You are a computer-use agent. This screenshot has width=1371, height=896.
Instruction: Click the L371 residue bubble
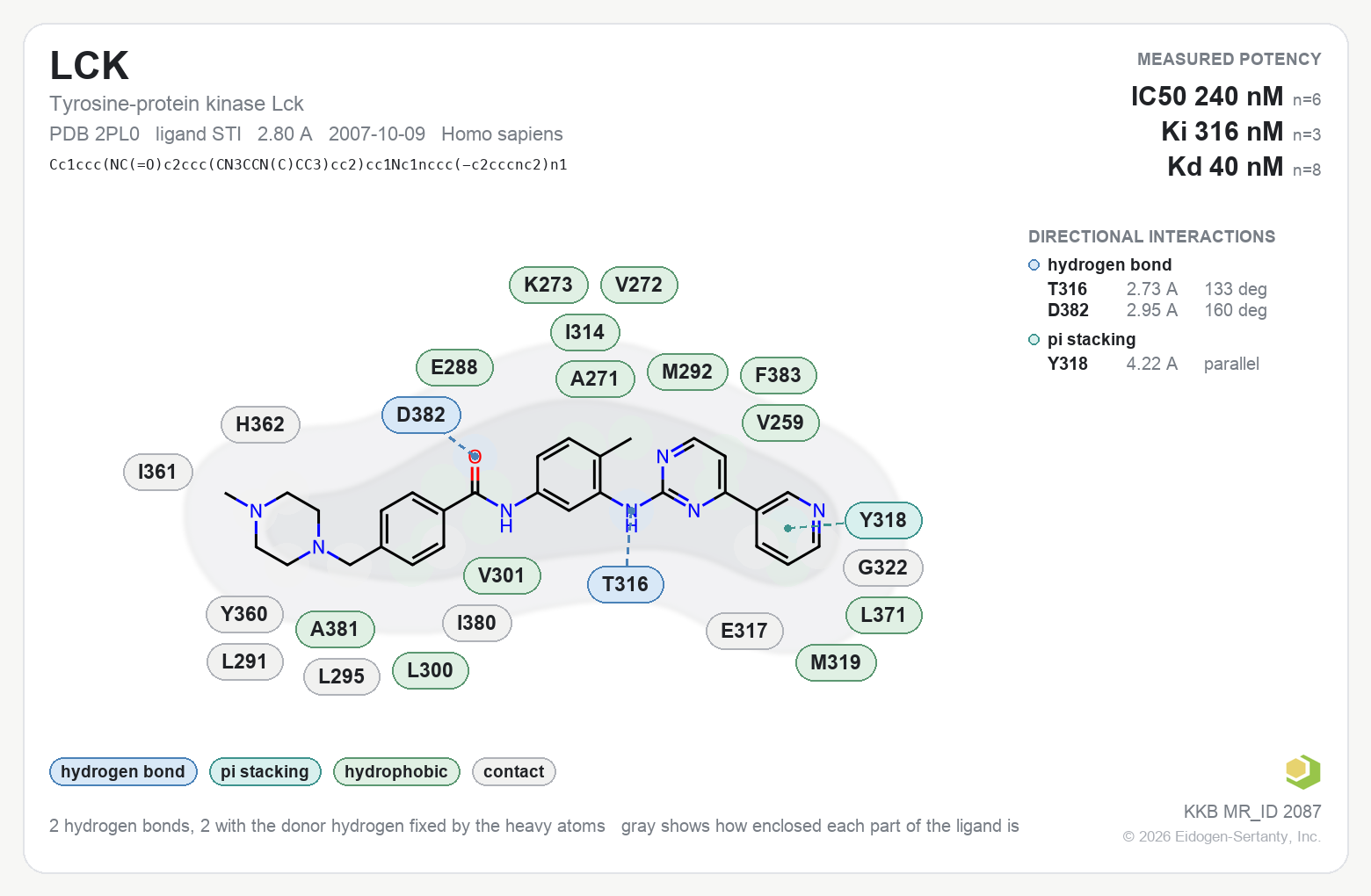pyautogui.click(x=883, y=615)
